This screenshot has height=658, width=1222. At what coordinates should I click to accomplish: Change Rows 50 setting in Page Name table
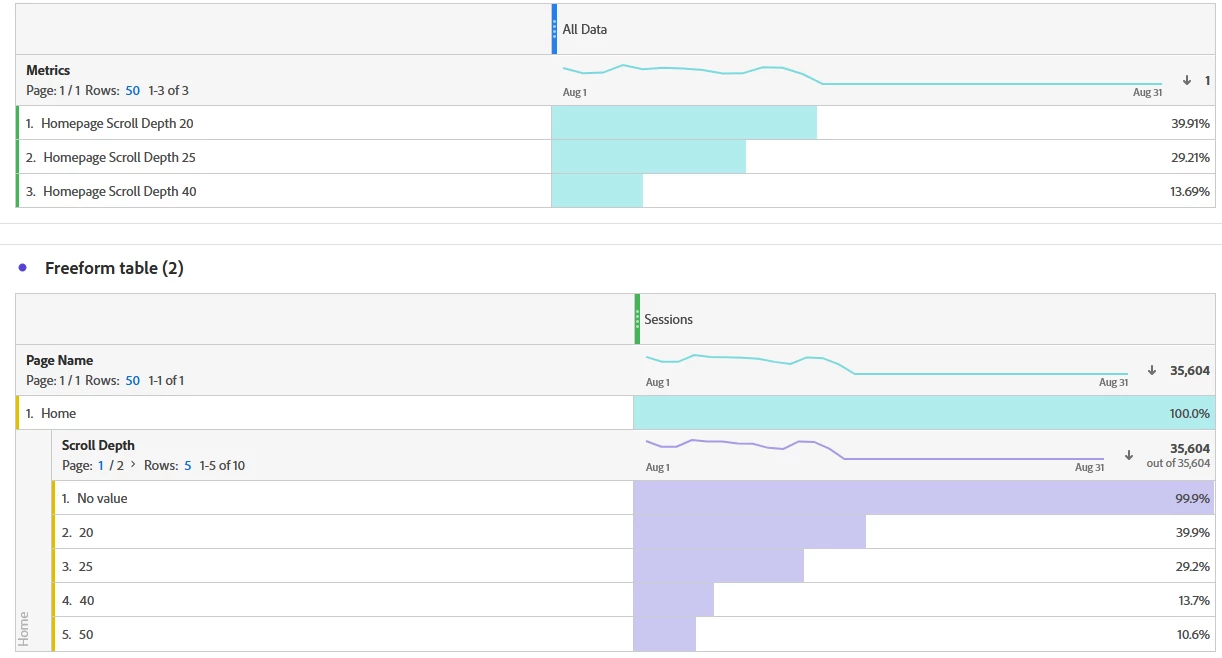pyautogui.click(x=132, y=381)
